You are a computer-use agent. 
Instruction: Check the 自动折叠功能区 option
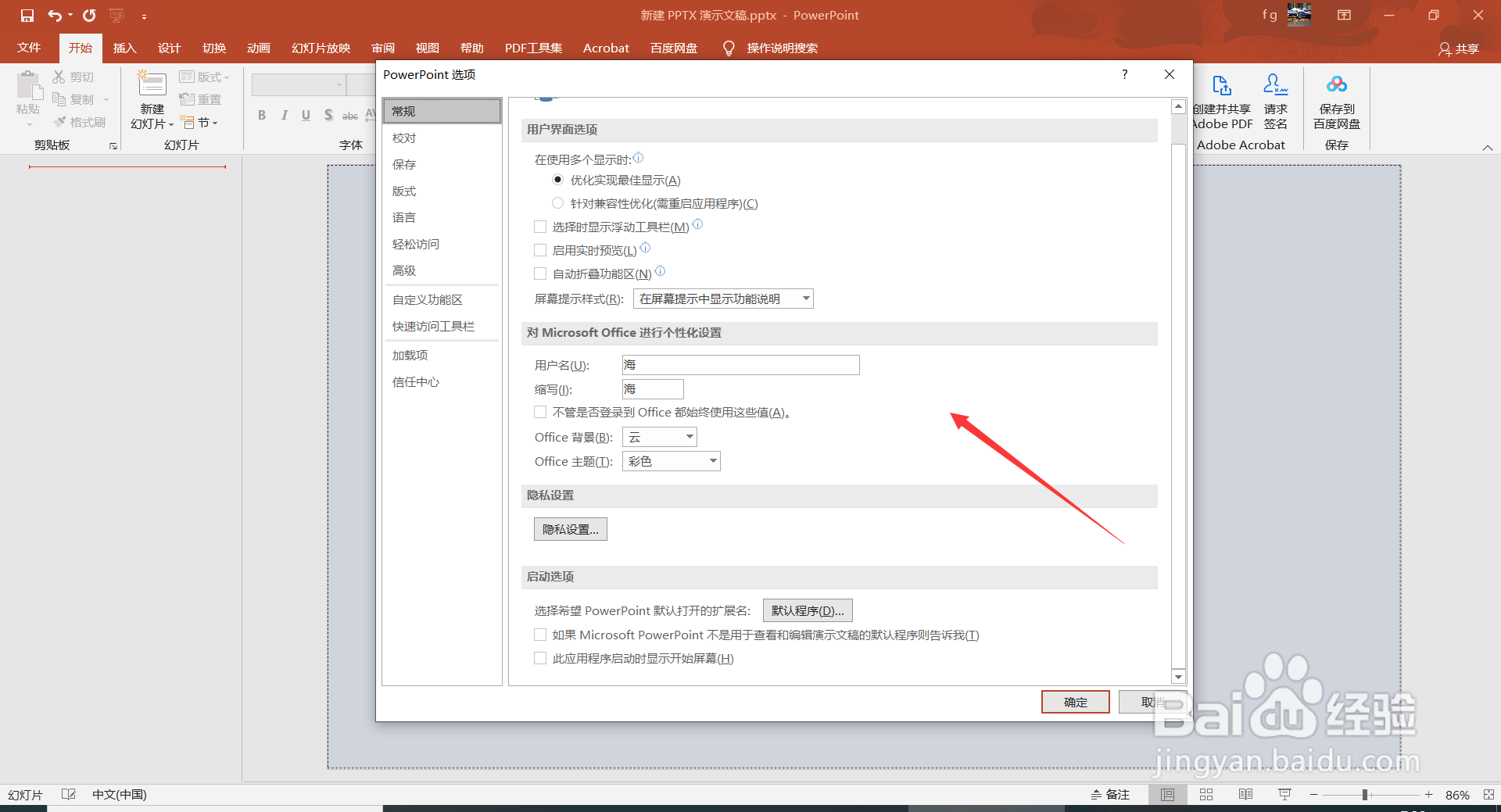coord(540,273)
